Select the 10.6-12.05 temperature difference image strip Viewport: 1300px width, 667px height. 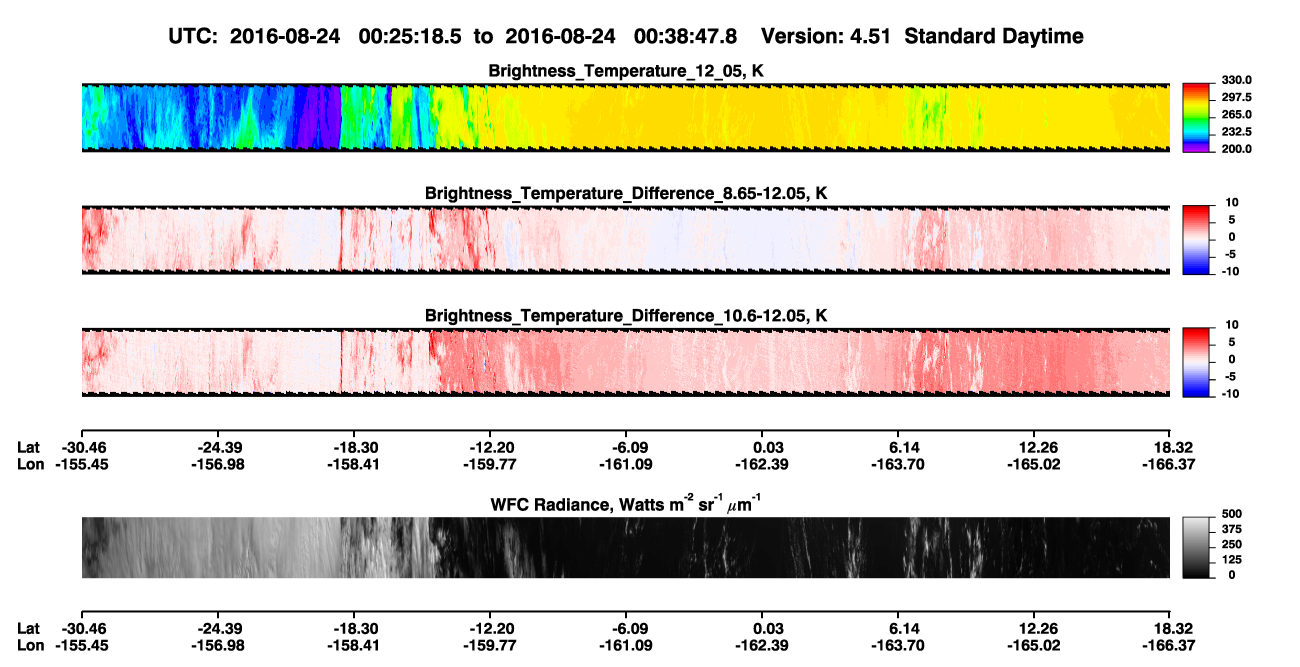coord(625,363)
